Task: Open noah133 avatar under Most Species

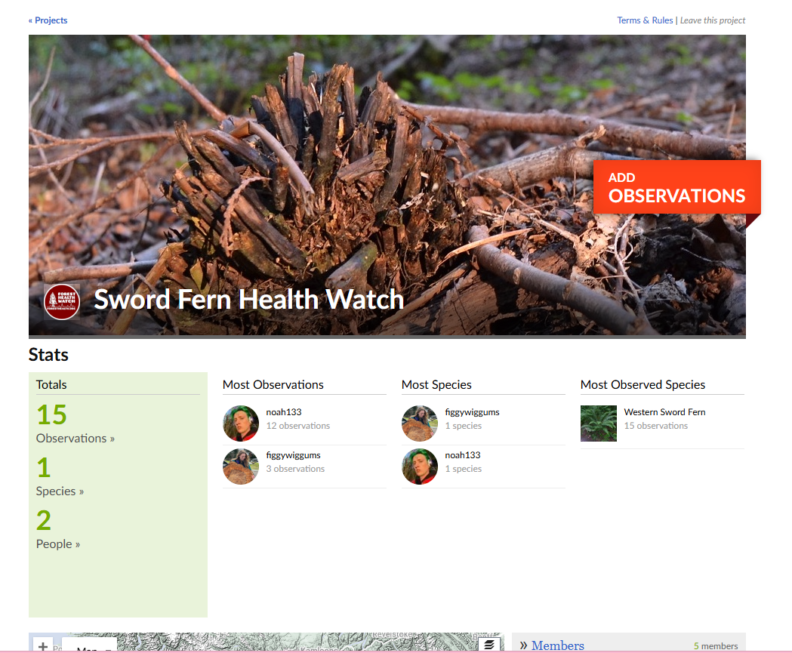Action: 420,466
